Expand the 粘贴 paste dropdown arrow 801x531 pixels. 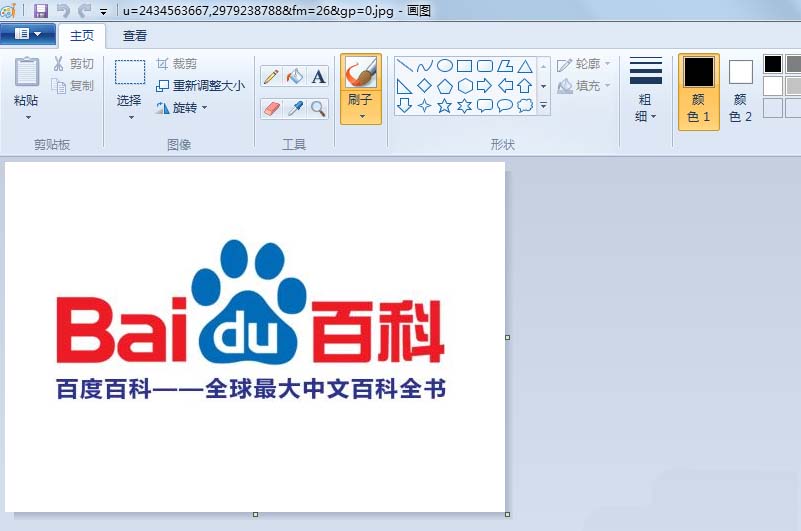pyautogui.click(x=28, y=118)
